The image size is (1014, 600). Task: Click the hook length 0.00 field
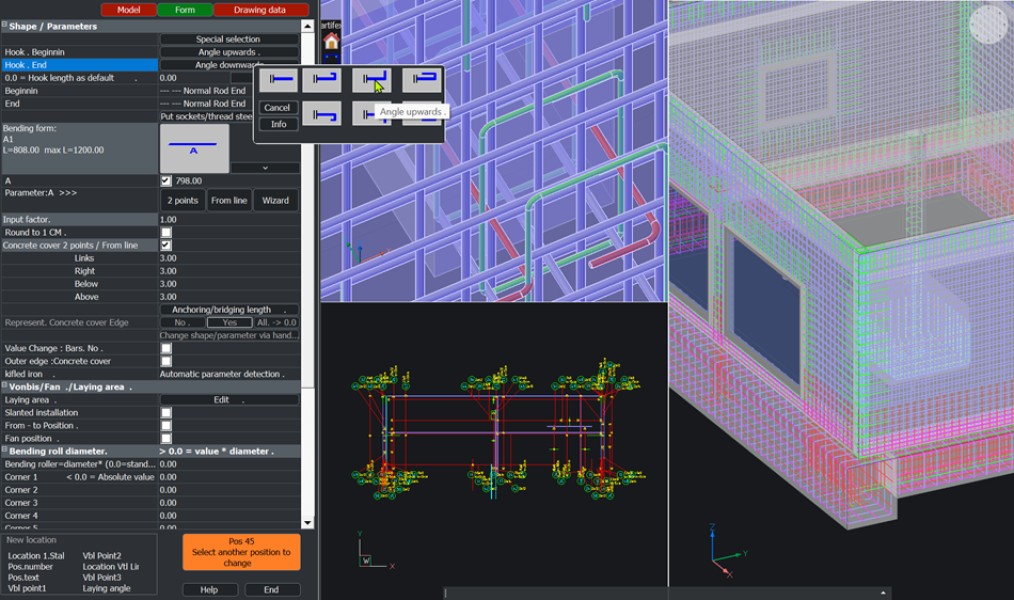click(x=194, y=78)
